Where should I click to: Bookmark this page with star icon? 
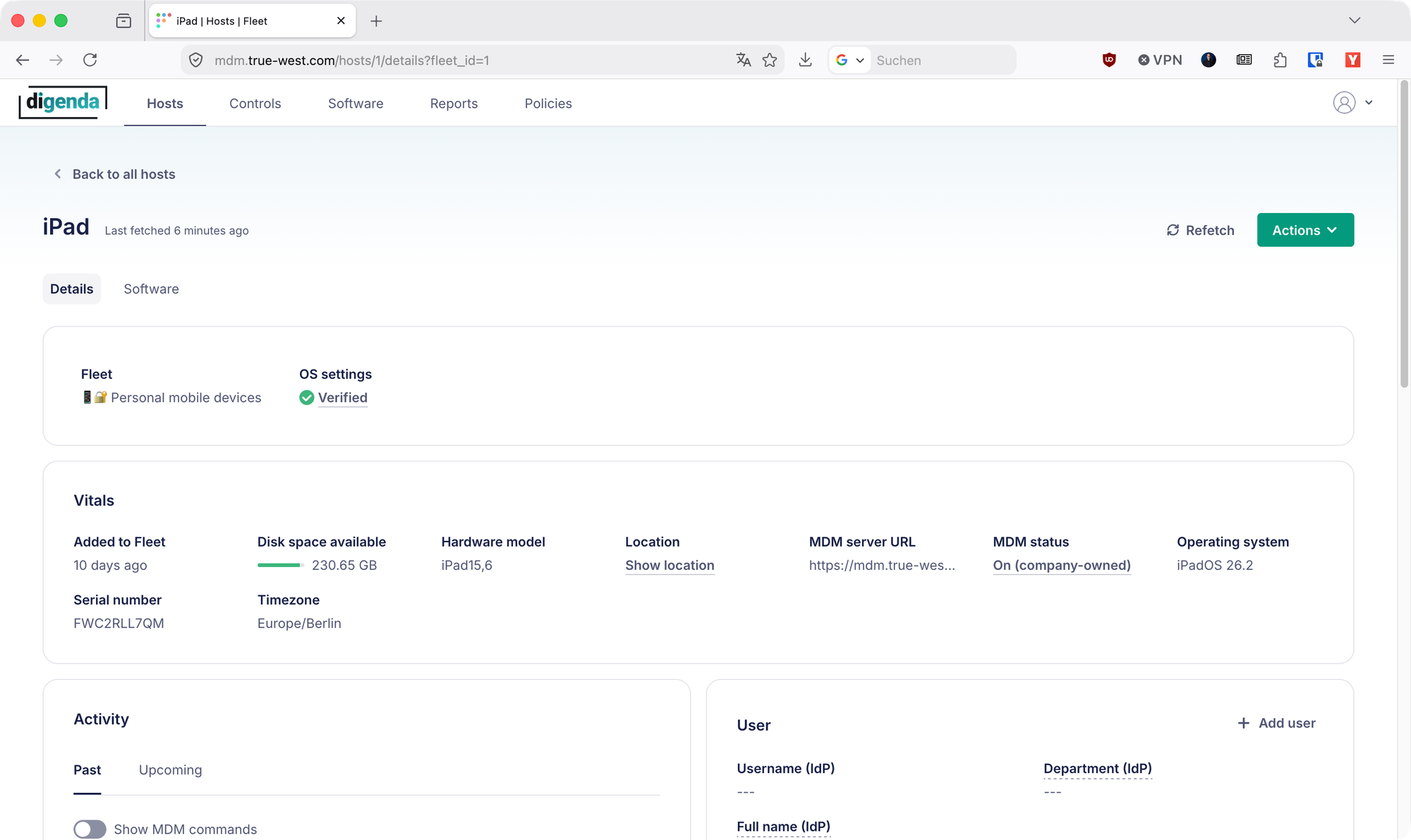pos(770,60)
